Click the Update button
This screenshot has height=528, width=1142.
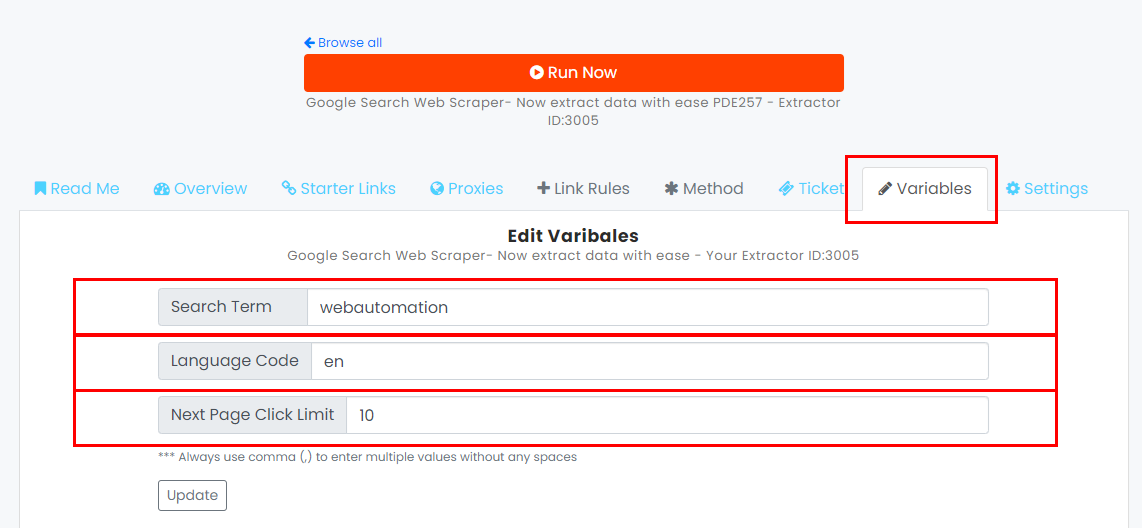pyautogui.click(x=192, y=495)
